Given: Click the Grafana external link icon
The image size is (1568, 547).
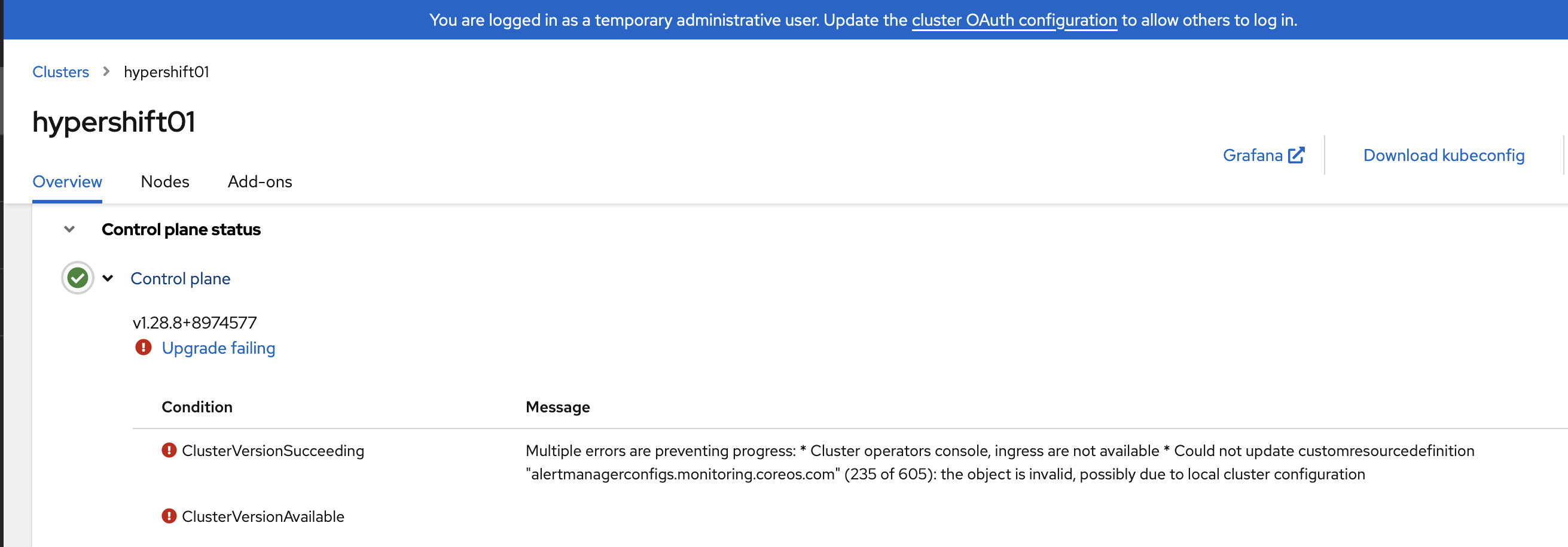Looking at the screenshot, I should point(1296,156).
